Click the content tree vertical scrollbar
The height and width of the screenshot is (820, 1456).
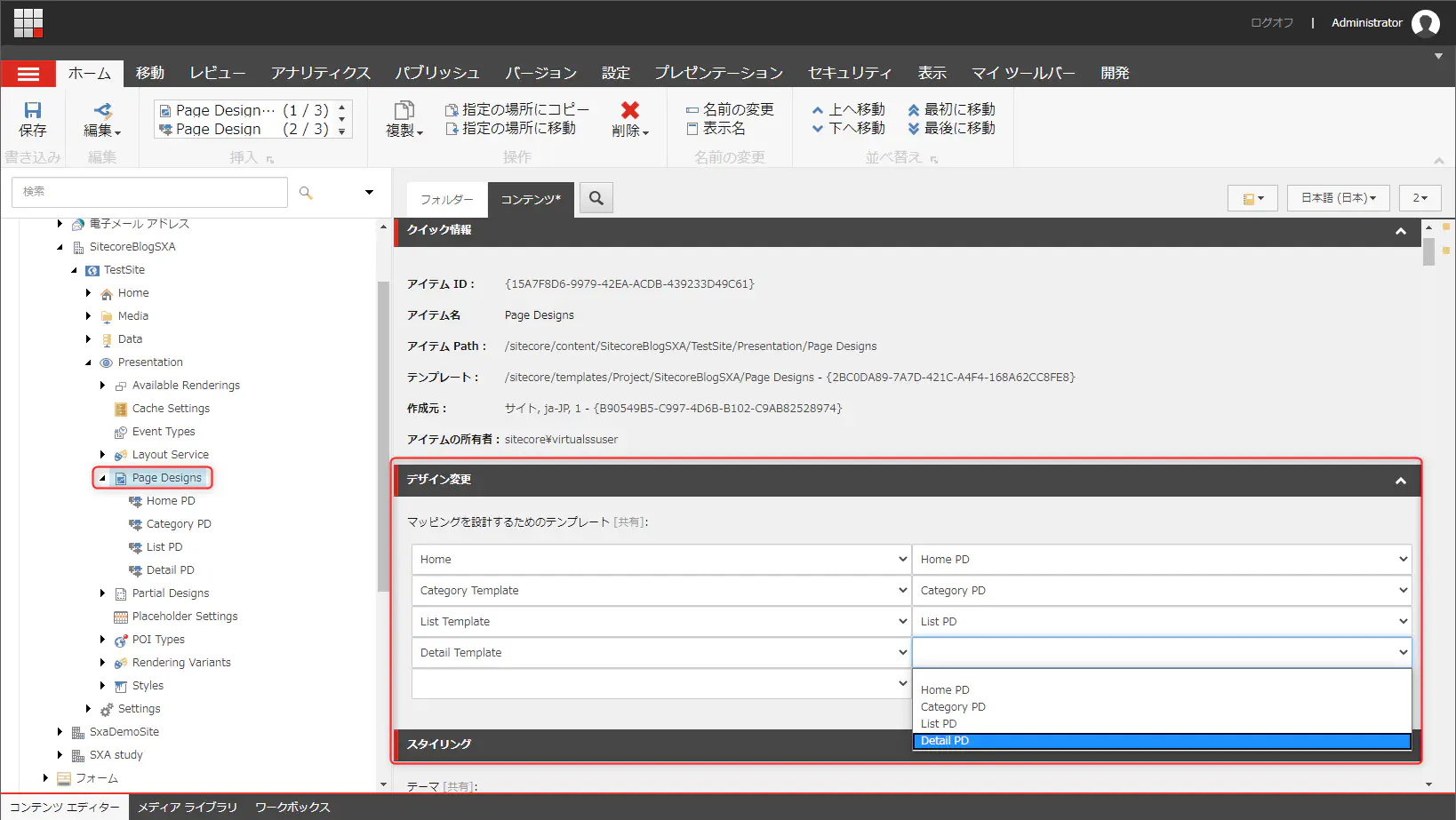(383, 435)
